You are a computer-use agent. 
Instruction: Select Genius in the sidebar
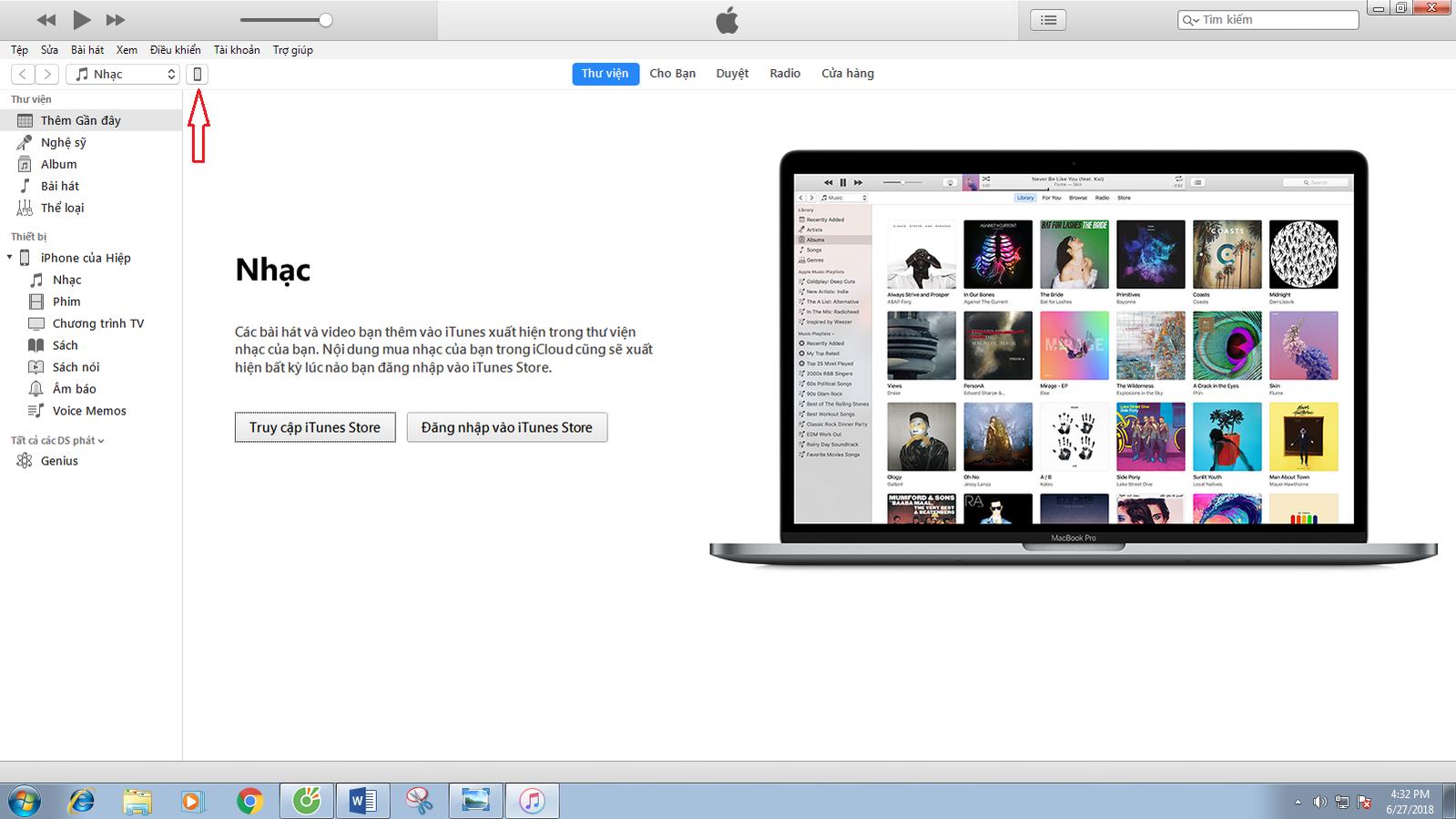[x=59, y=461]
